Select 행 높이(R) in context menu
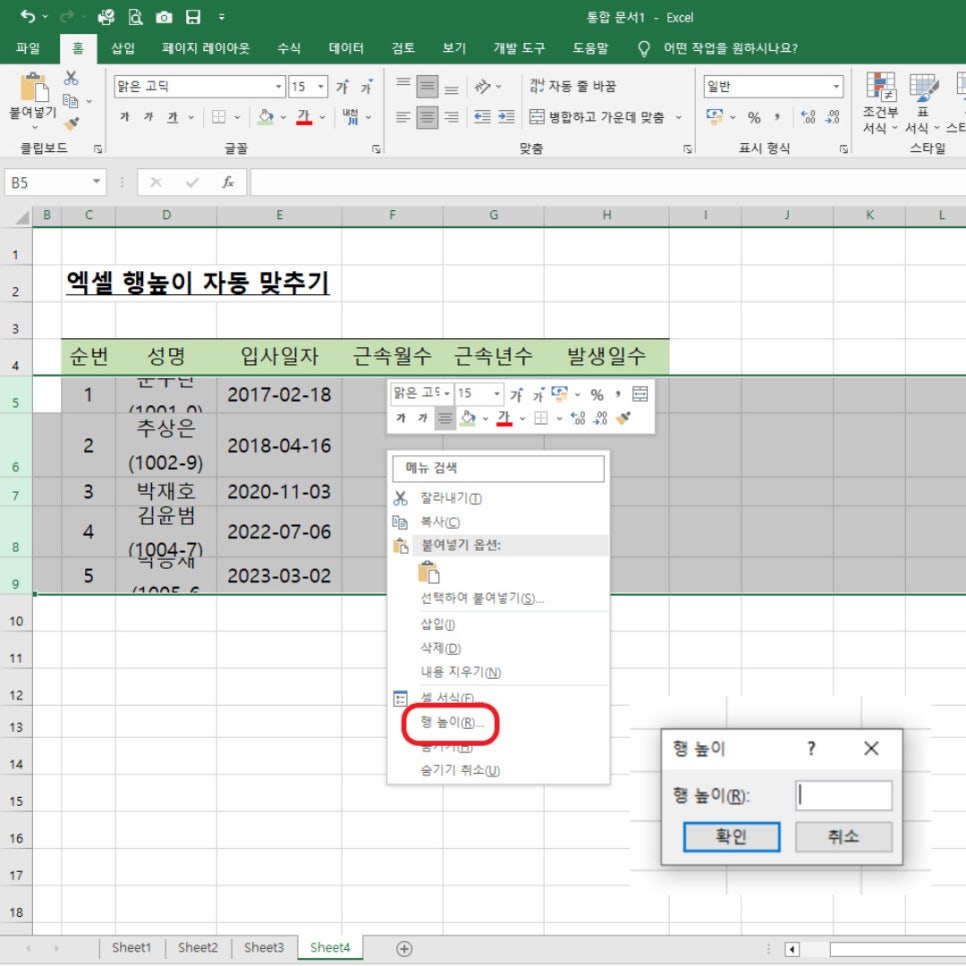 452,722
